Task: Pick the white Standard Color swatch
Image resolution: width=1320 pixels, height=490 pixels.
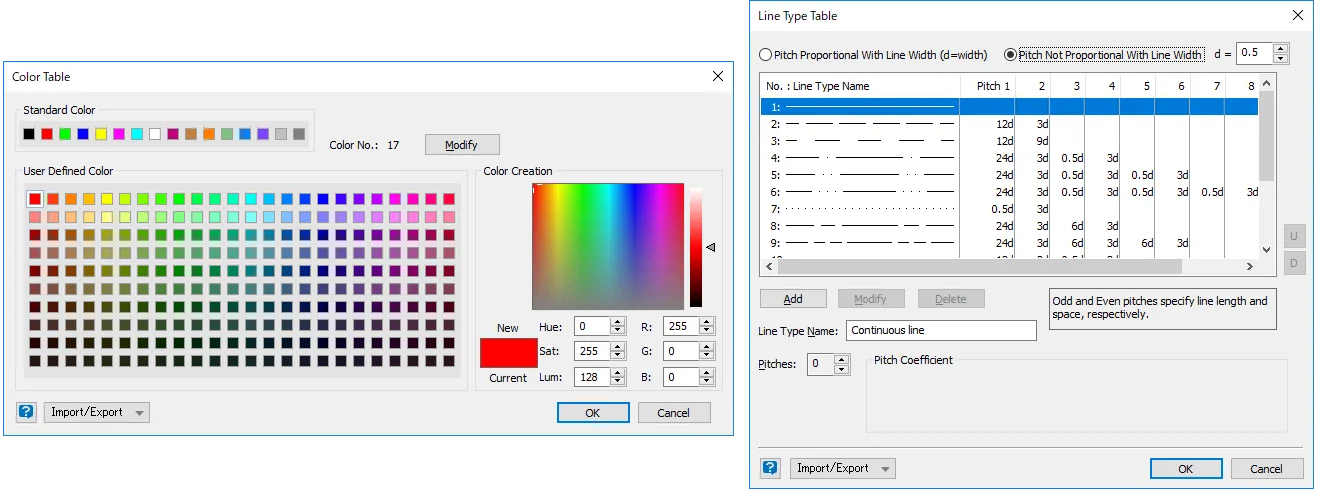Action: pyautogui.click(x=155, y=134)
